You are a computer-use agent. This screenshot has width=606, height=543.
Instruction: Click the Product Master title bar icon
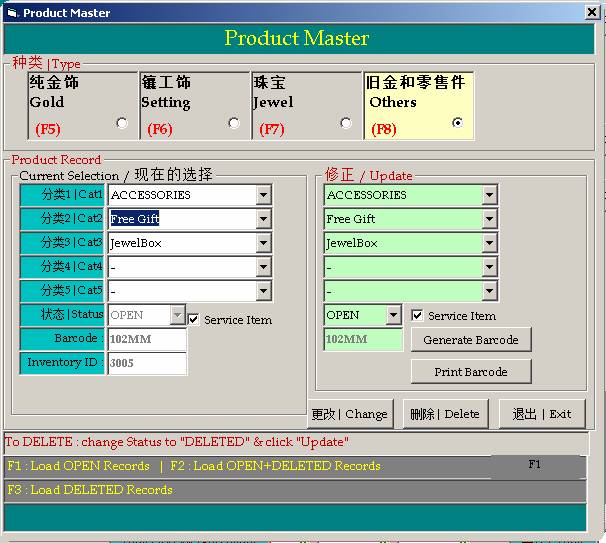click(x=11, y=13)
